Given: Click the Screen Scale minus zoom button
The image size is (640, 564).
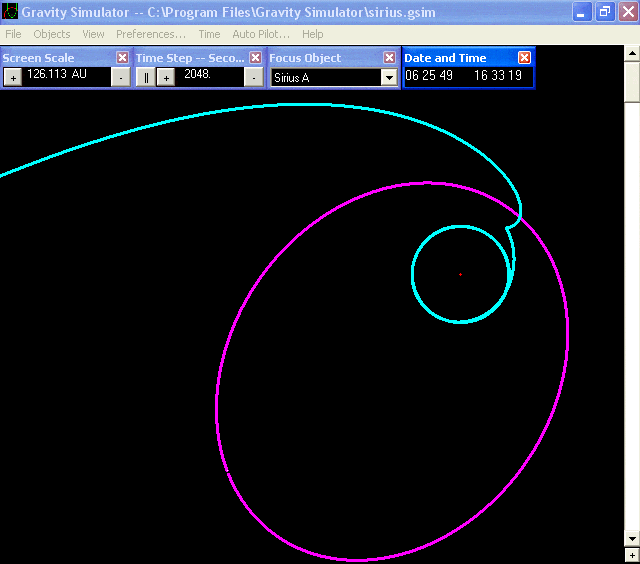Looking at the screenshot, I should click(x=120, y=78).
